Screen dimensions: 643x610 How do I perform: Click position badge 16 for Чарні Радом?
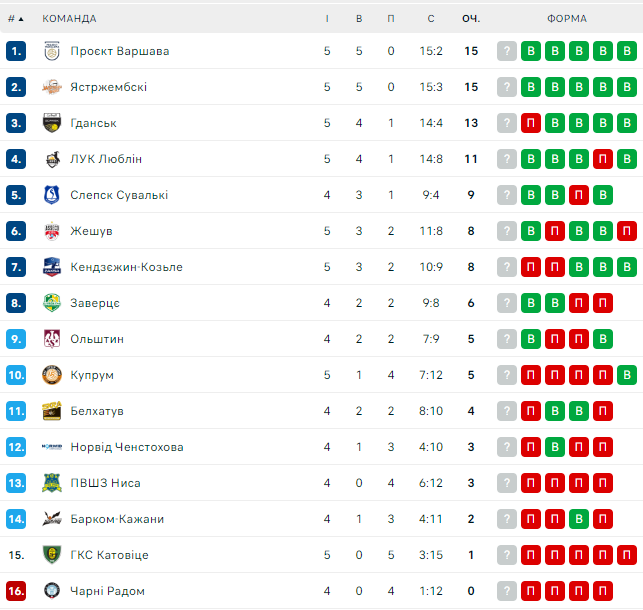[x=16, y=591]
